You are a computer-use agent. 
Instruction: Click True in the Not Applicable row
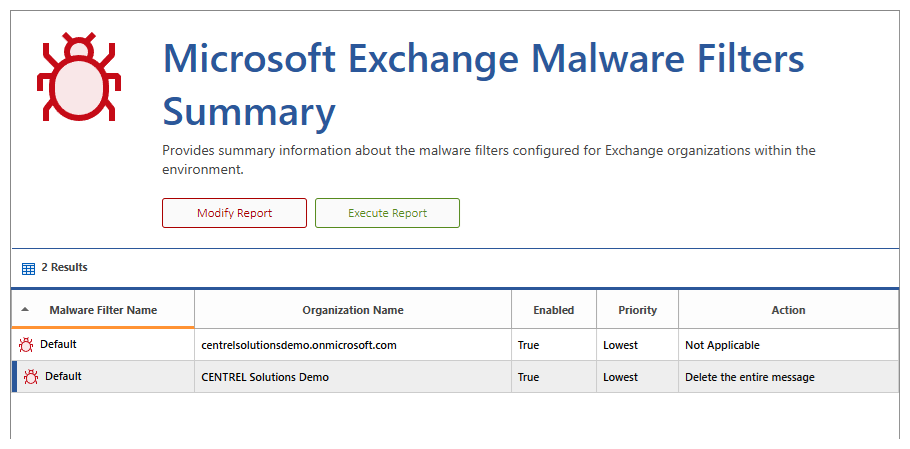tap(528, 345)
